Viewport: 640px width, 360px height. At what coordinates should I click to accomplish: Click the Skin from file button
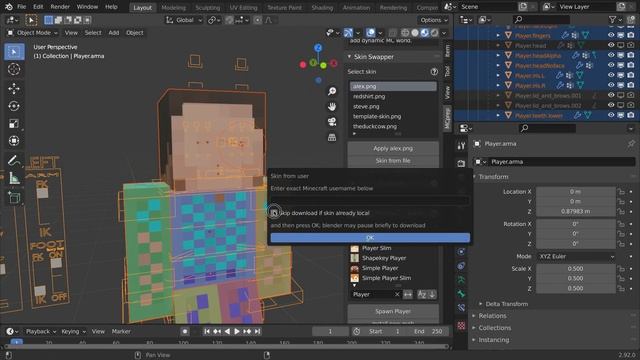coord(393,160)
